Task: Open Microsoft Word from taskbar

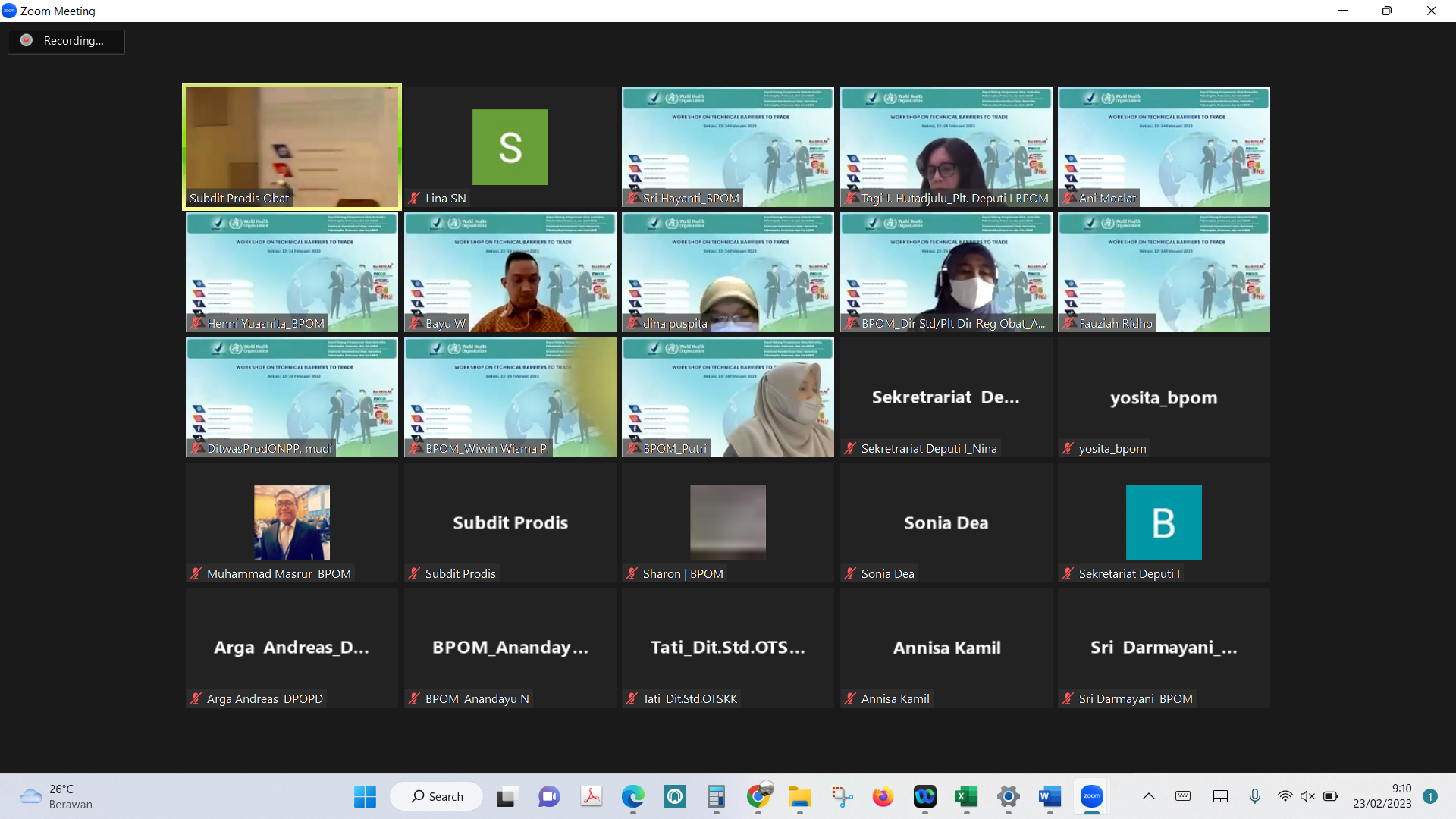Action: [1050, 796]
